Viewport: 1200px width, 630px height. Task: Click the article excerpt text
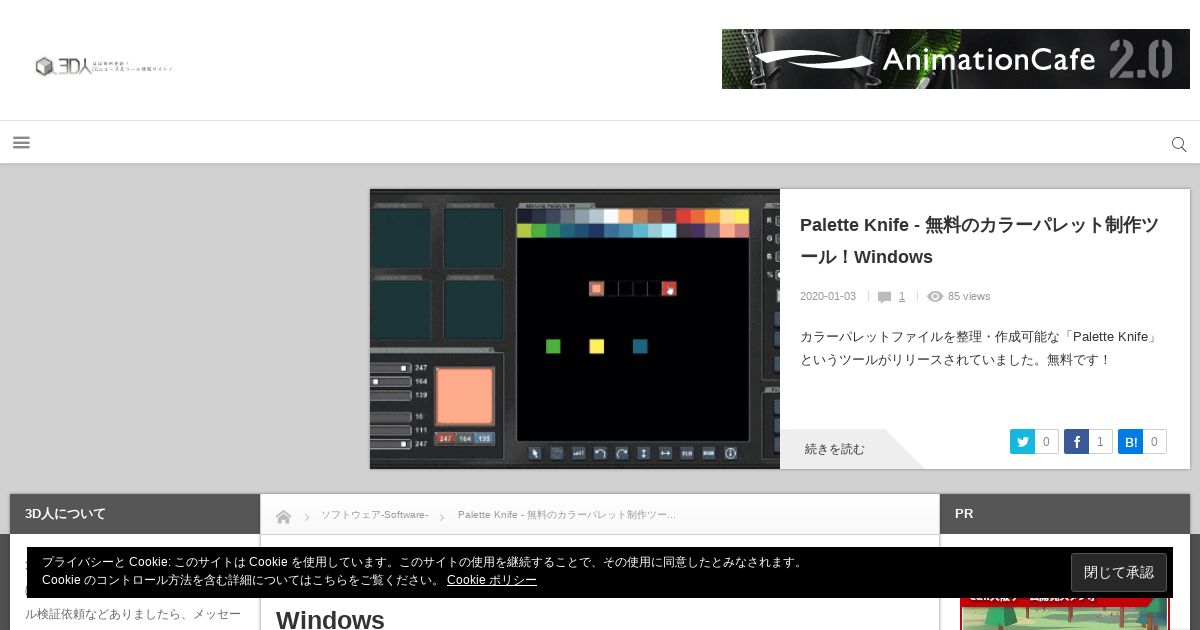[x=979, y=348]
